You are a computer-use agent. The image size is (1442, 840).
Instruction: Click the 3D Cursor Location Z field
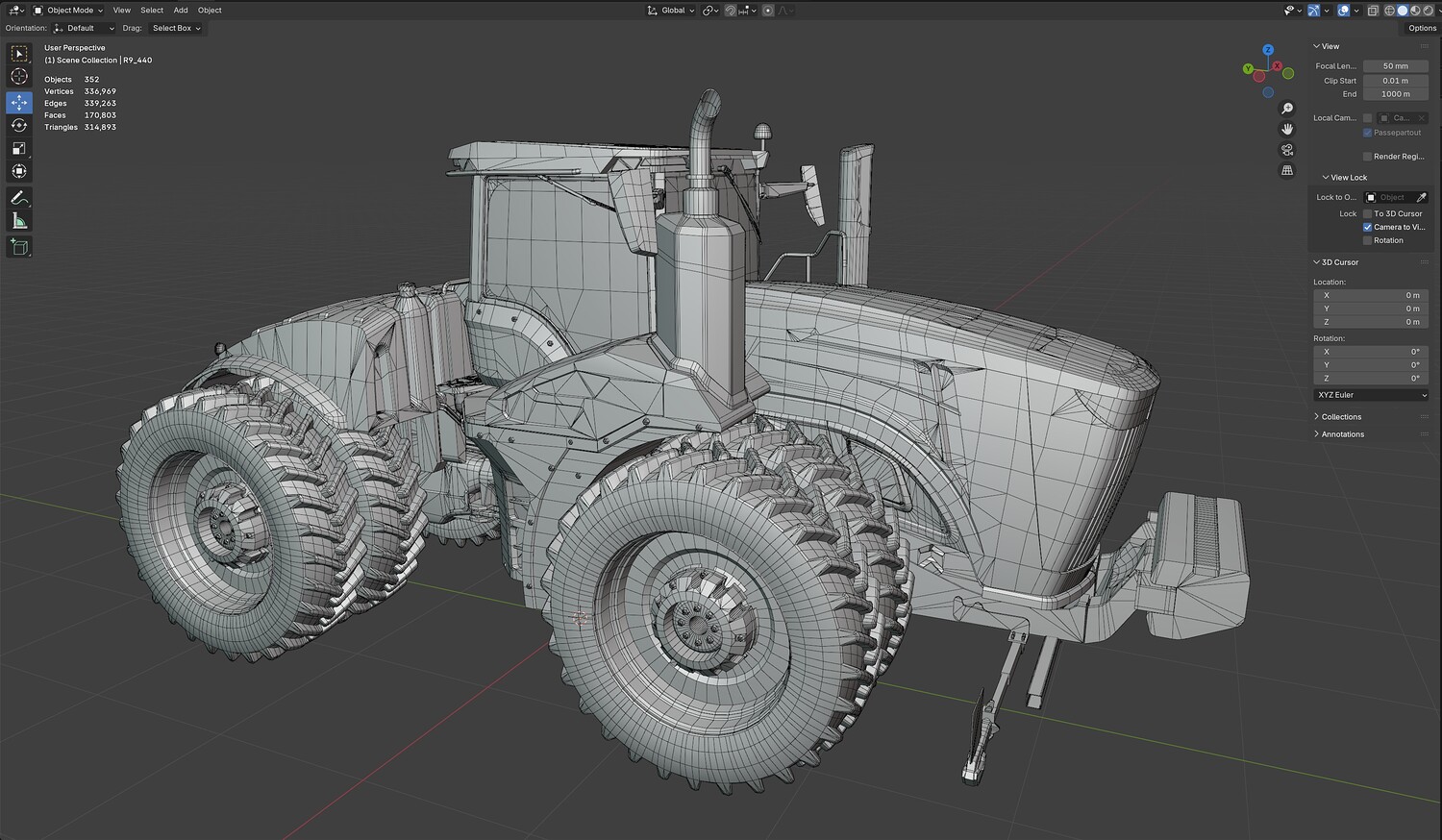[1371, 322]
